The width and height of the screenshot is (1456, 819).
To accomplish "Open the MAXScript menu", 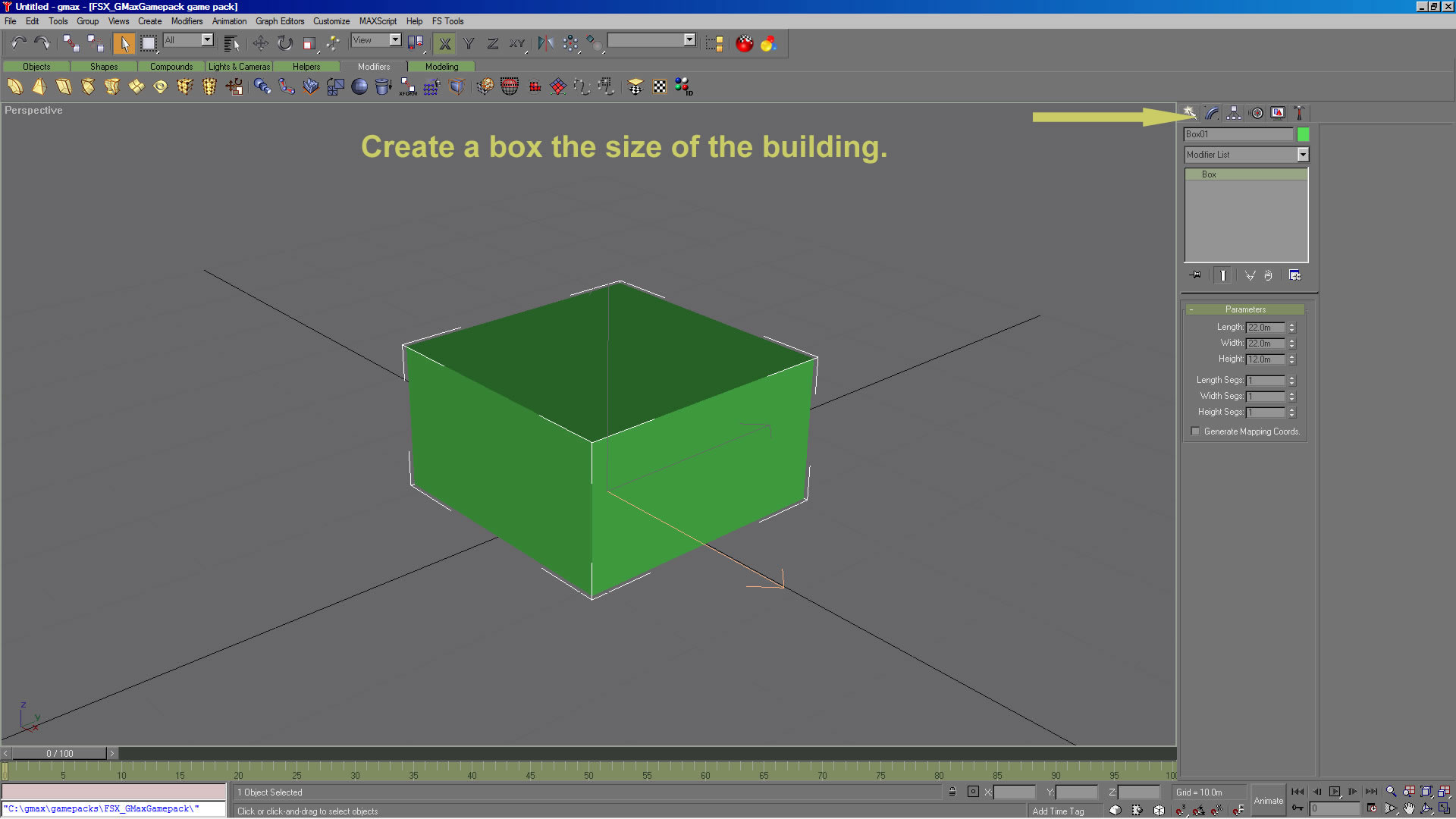I will click(378, 21).
